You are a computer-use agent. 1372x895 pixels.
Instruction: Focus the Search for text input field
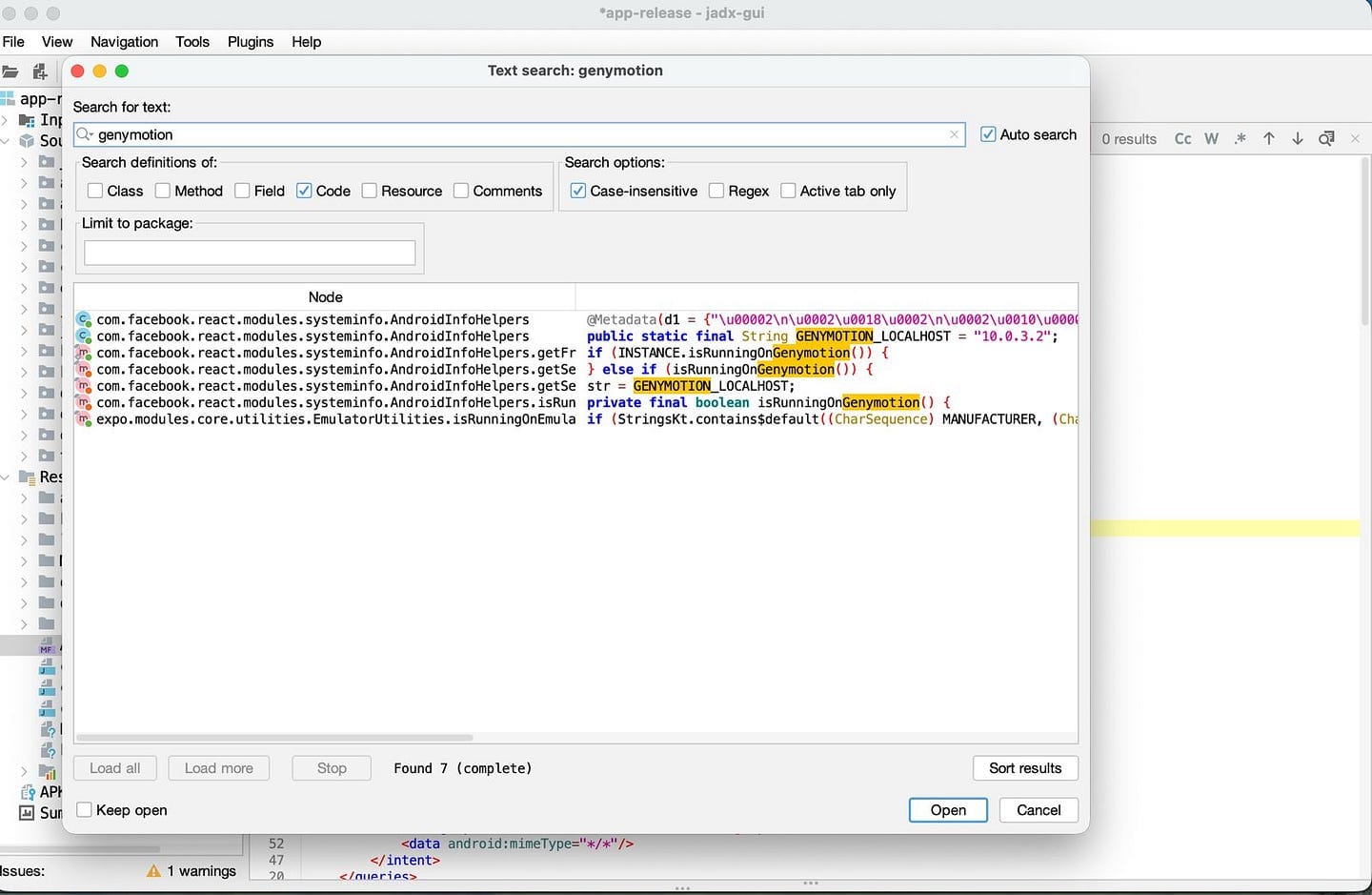[519, 134]
